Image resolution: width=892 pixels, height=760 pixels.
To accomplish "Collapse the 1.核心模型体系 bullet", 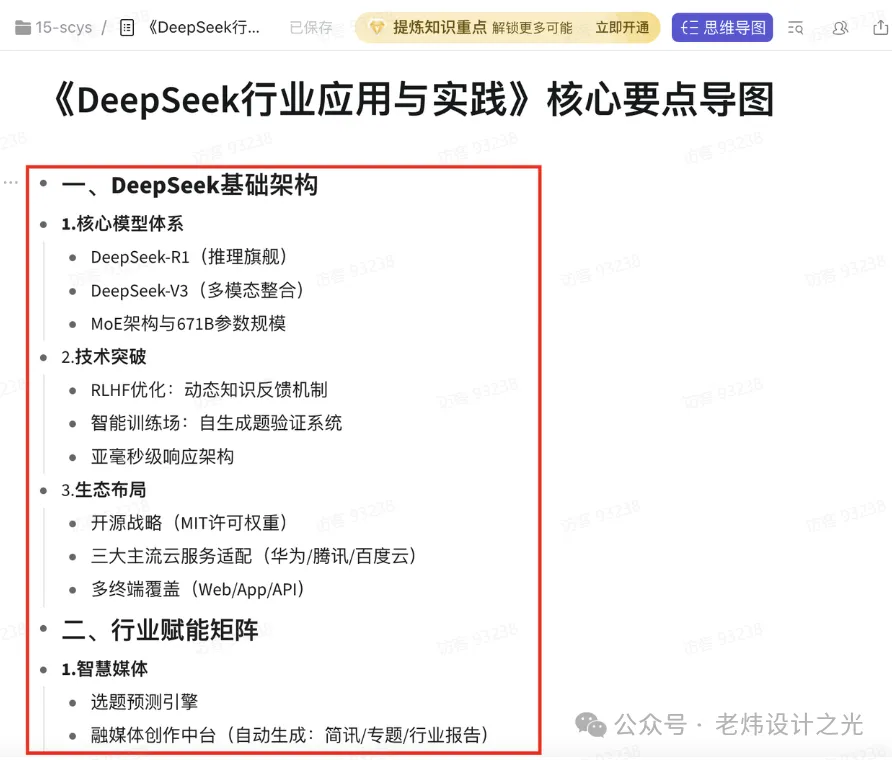I will pyautogui.click(x=43, y=224).
